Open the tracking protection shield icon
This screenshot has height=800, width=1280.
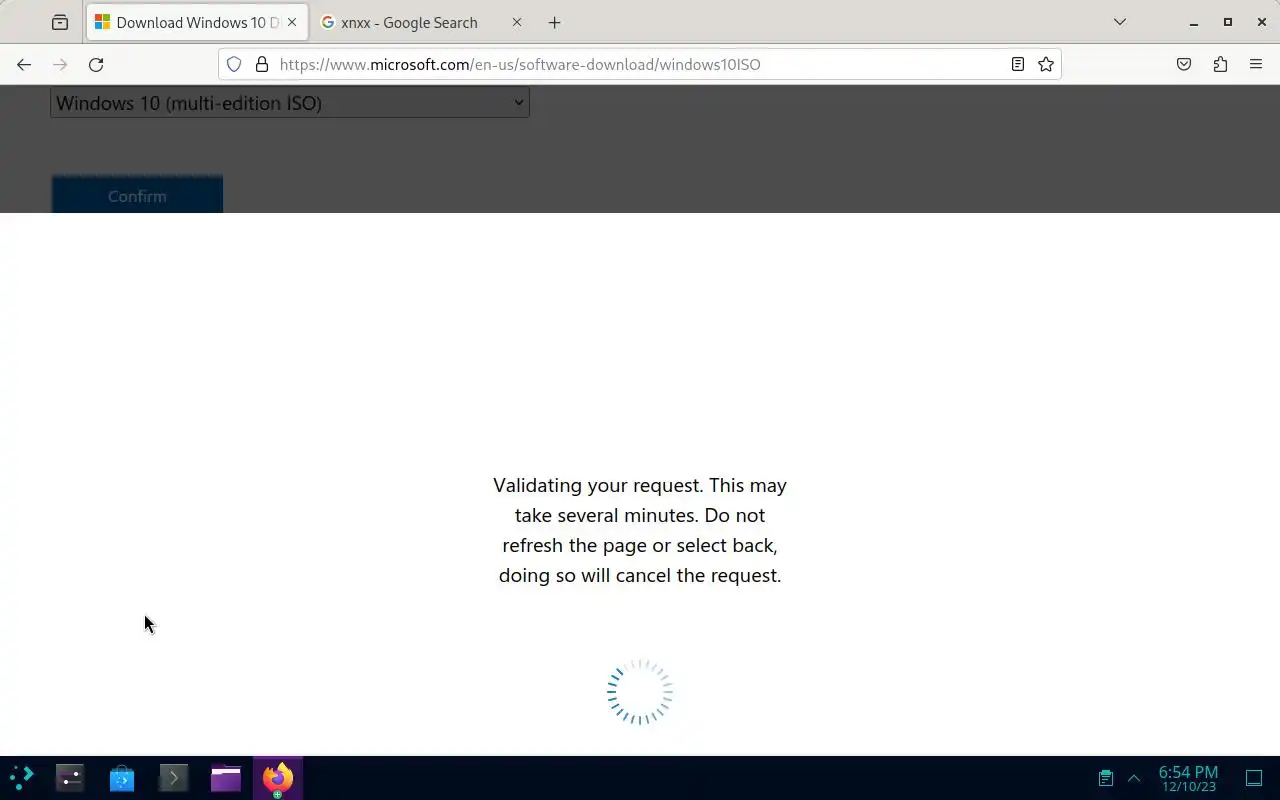tap(234, 64)
